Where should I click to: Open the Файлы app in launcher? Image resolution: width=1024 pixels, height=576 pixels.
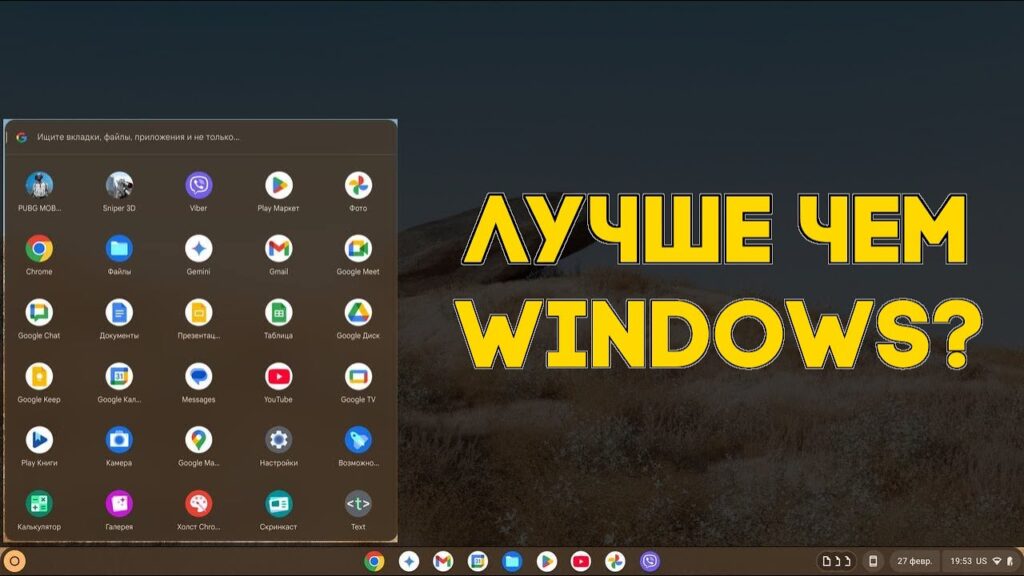coord(119,249)
